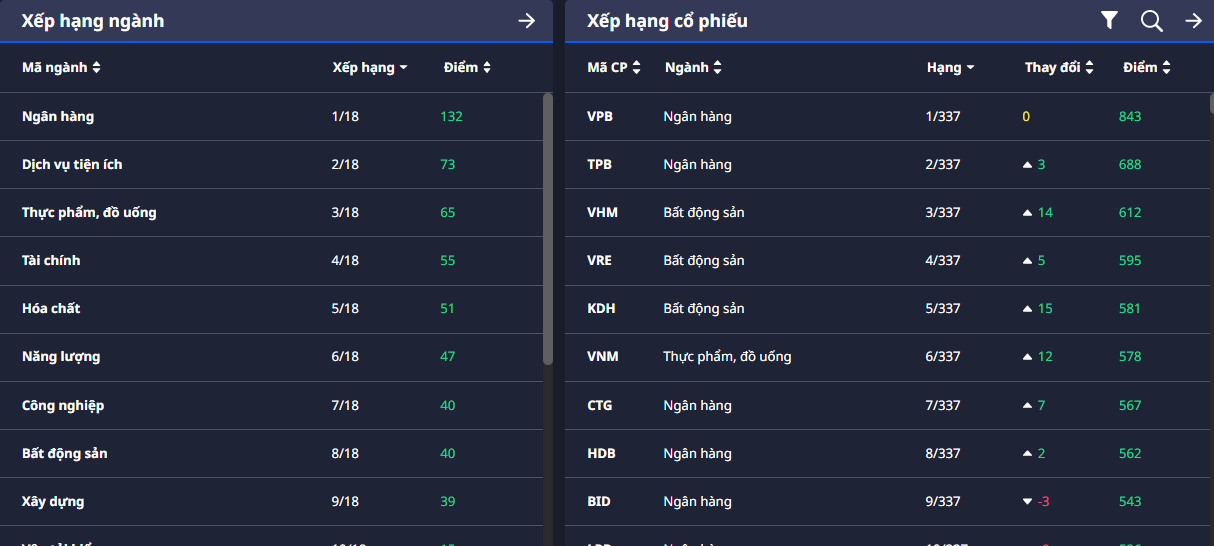Toggle Hạng column sort arrow

click(x=970, y=68)
